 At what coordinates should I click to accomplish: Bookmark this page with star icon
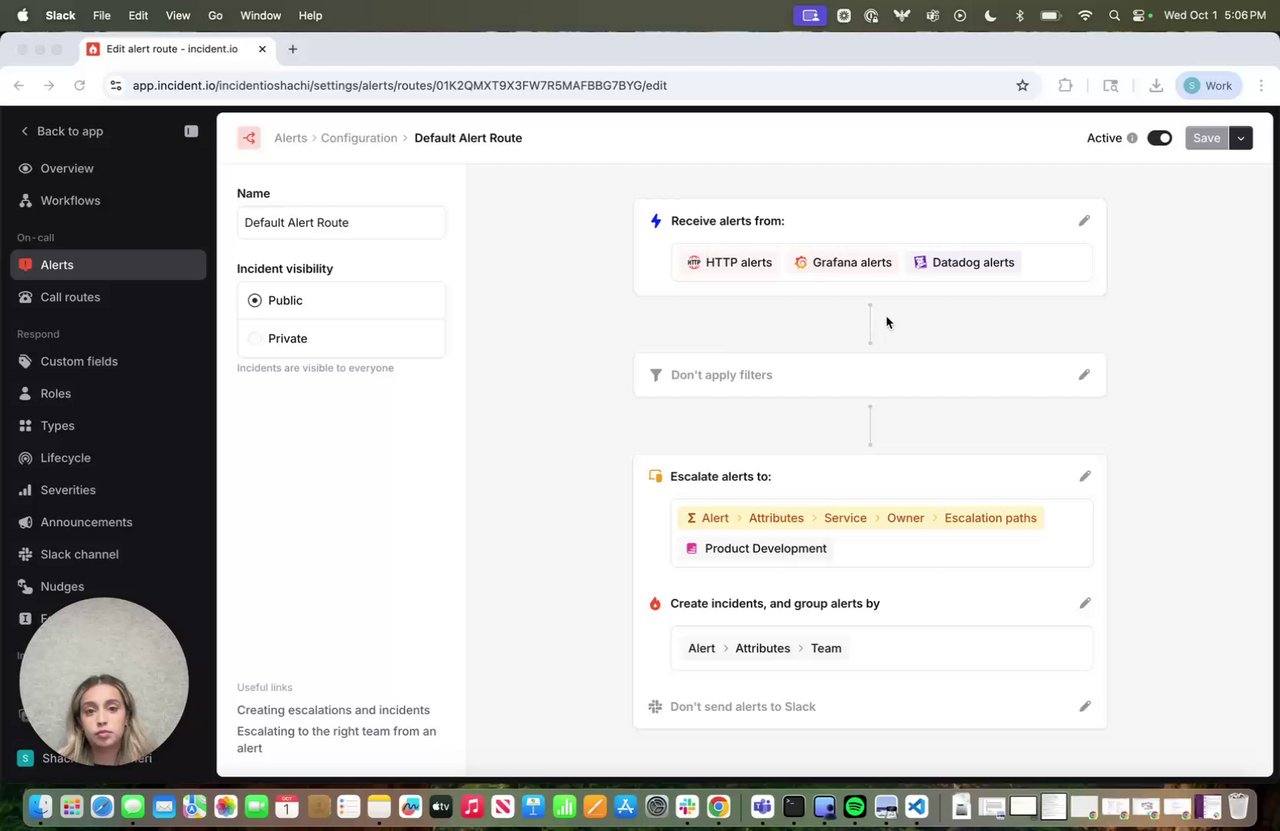tap(1022, 86)
